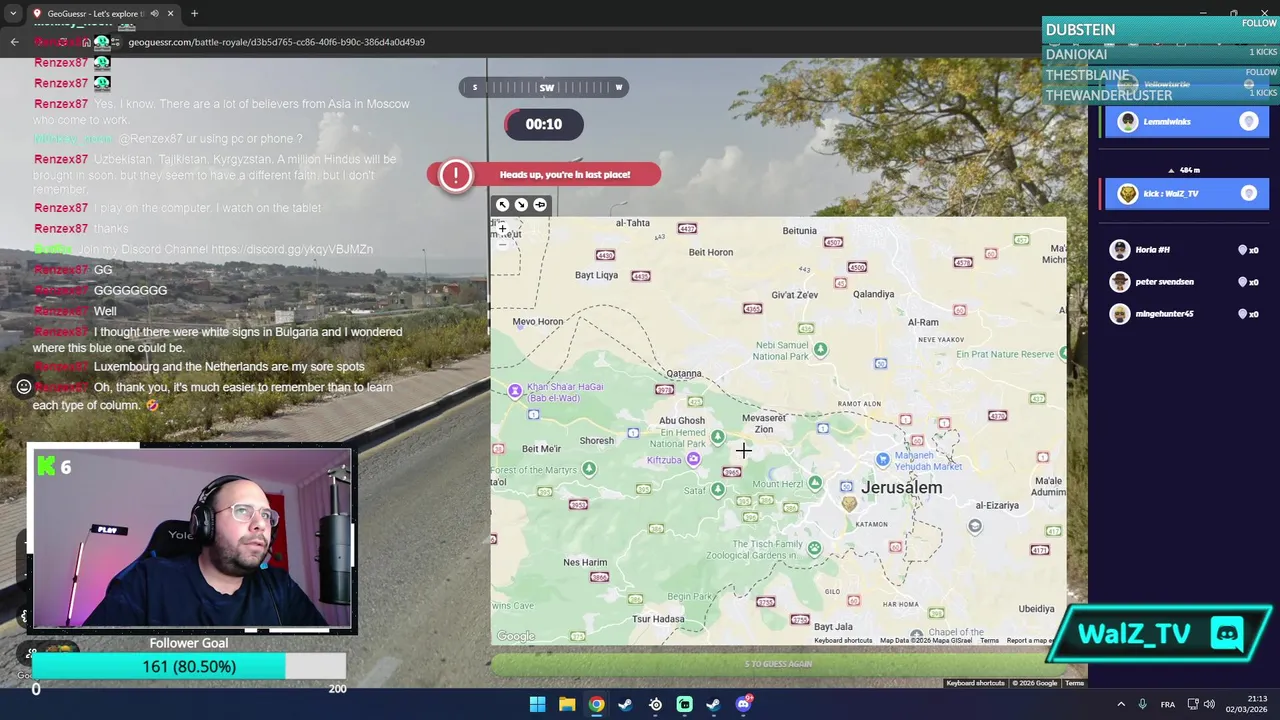Pin the guess map open with the pin icon
Screen dimensions: 1280x720
(540, 205)
